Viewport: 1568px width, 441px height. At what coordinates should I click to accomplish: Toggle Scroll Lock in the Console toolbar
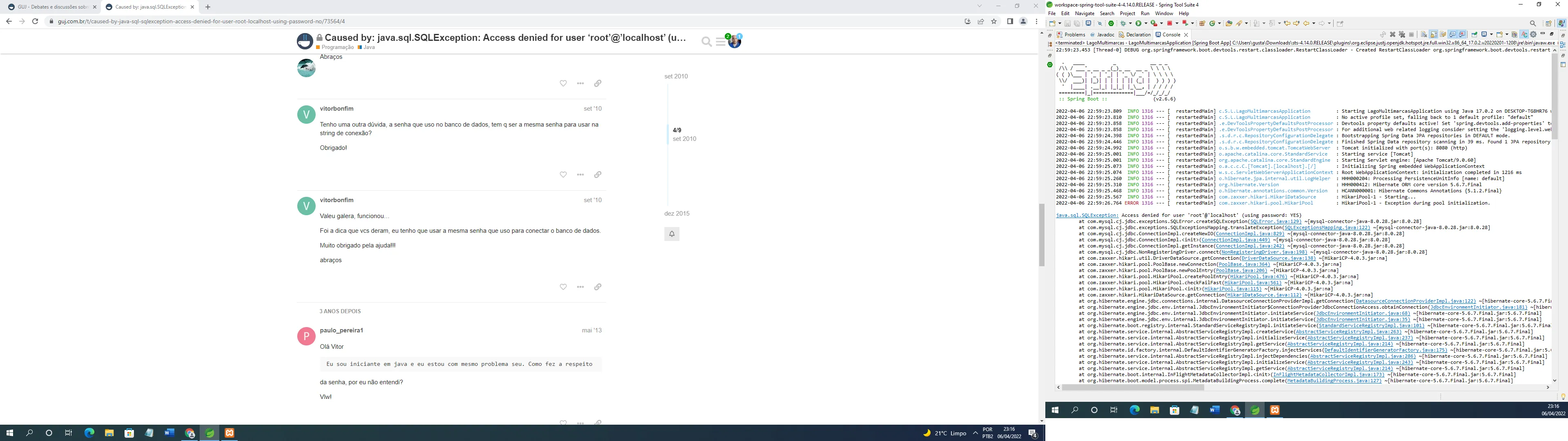pos(1434,35)
